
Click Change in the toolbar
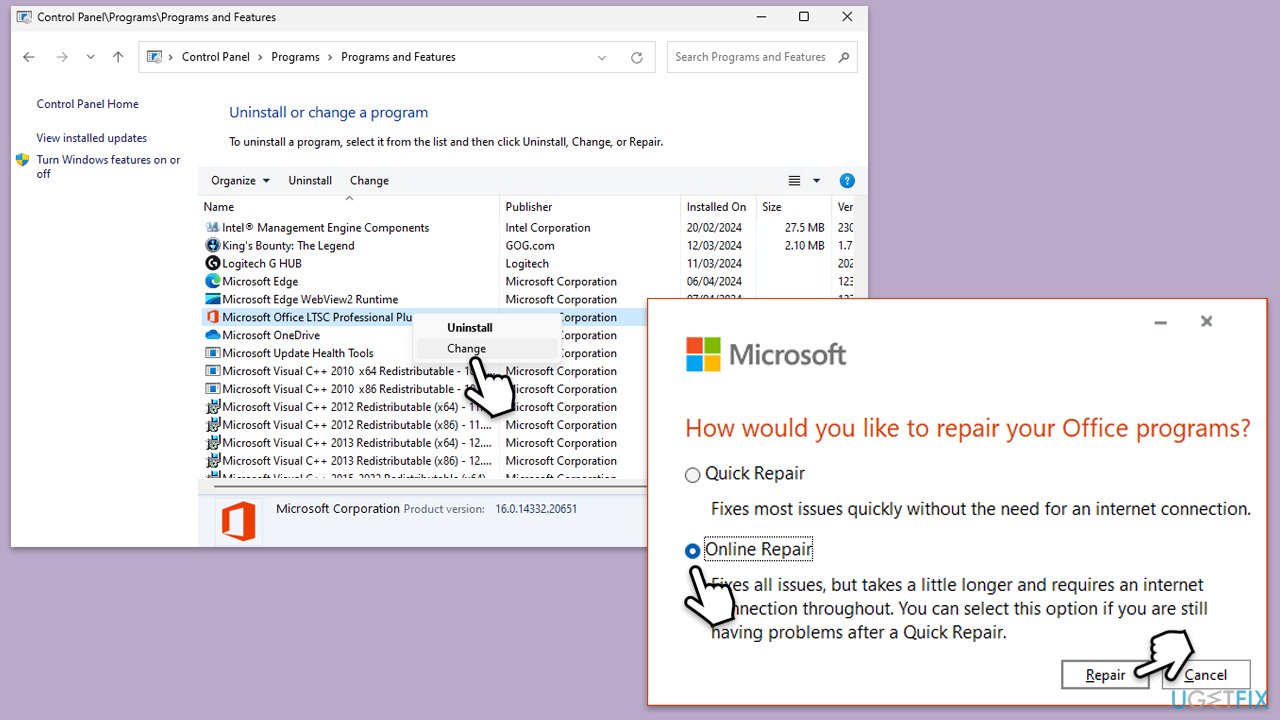pos(369,180)
